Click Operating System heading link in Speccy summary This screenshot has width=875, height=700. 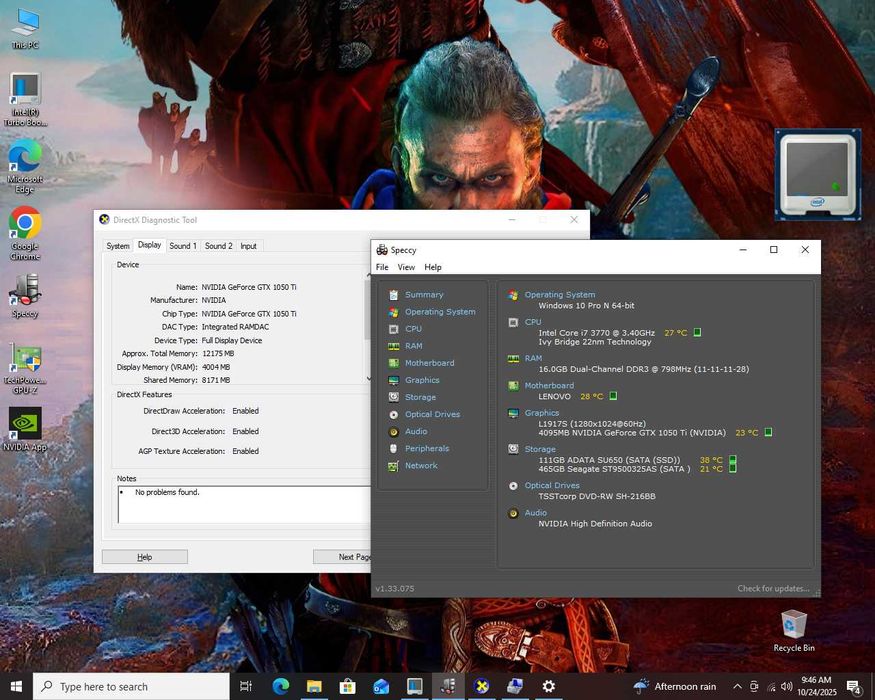(x=560, y=295)
